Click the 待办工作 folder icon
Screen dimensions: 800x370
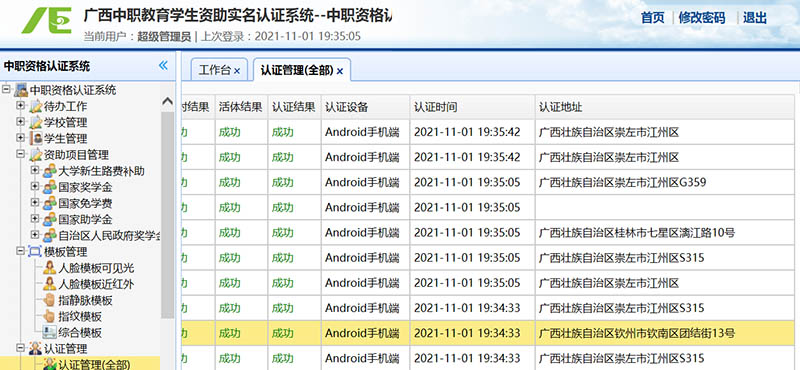[36, 107]
